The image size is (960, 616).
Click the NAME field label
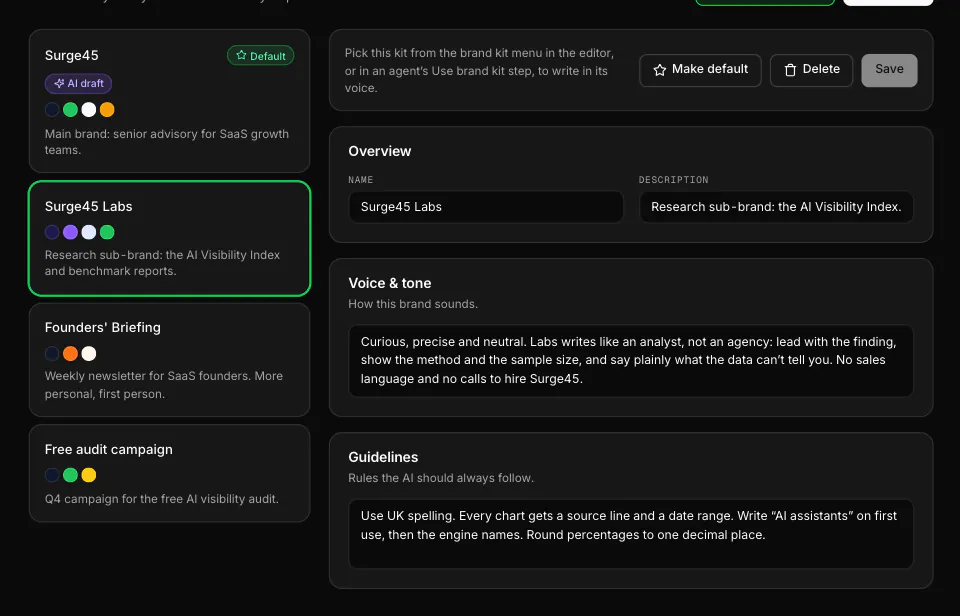[x=361, y=180]
